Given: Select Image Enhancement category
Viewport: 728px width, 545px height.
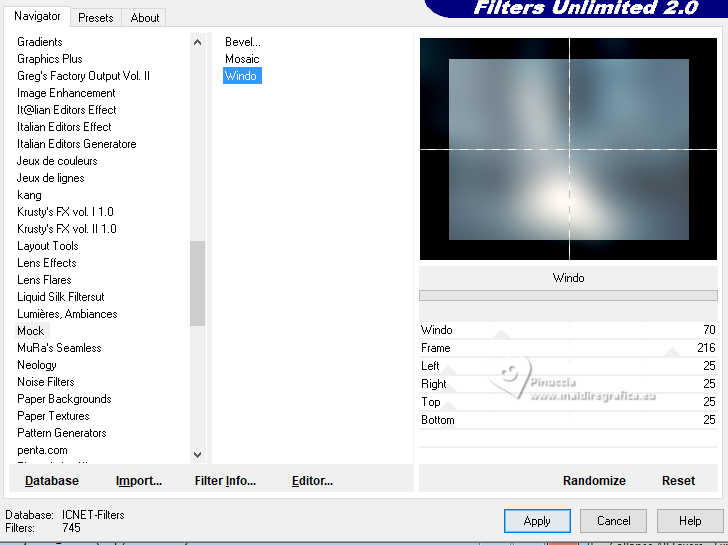Looking at the screenshot, I should click(x=66, y=93).
